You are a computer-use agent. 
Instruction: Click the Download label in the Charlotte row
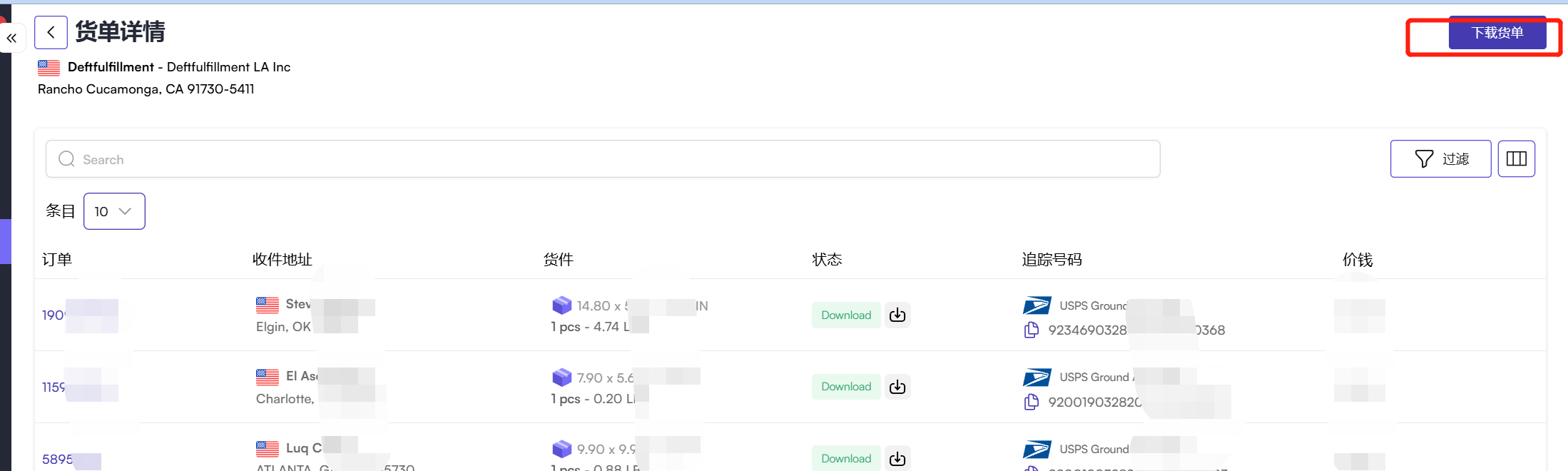pyautogui.click(x=846, y=386)
